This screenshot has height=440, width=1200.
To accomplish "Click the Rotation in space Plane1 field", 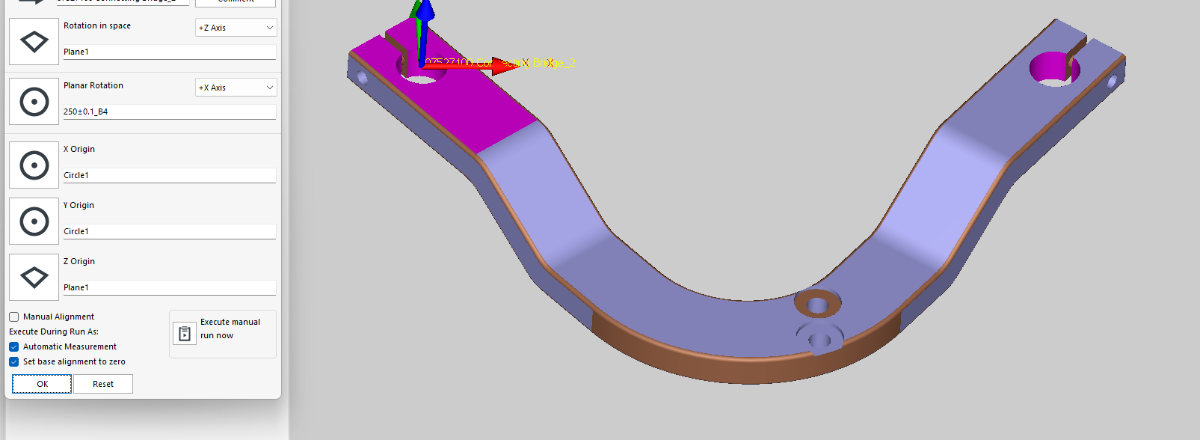I will (168, 52).
